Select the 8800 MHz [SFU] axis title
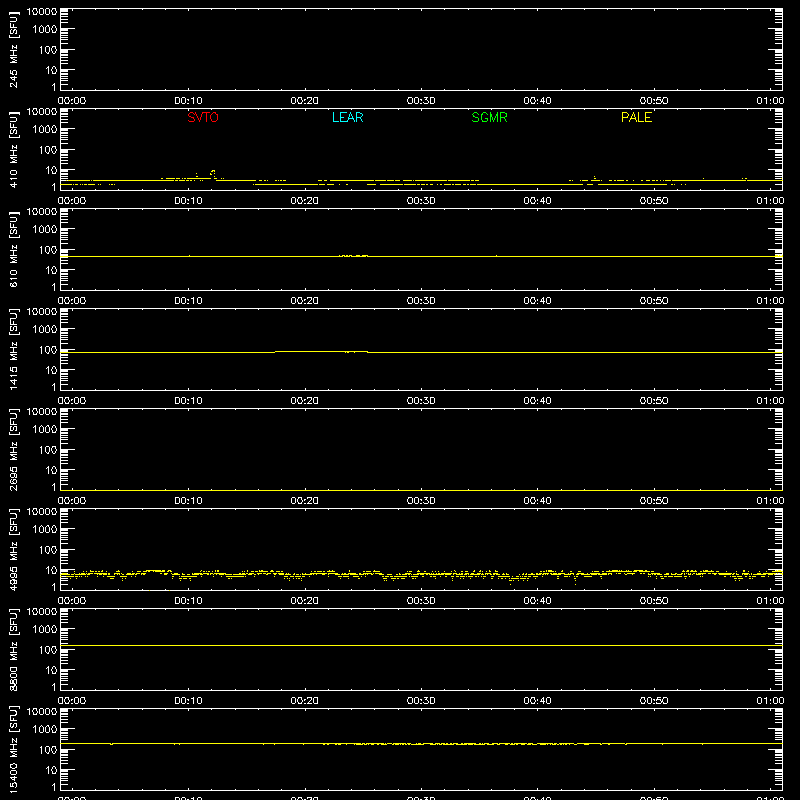The image size is (800, 800). point(13,649)
